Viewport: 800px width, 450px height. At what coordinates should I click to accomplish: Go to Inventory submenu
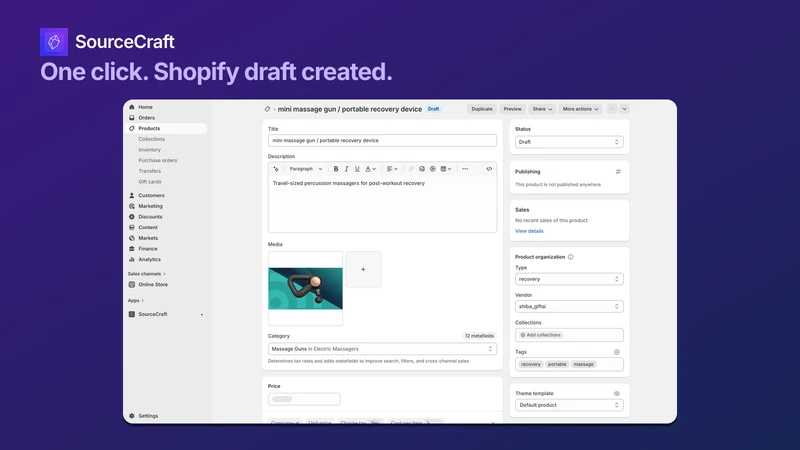[149, 150]
